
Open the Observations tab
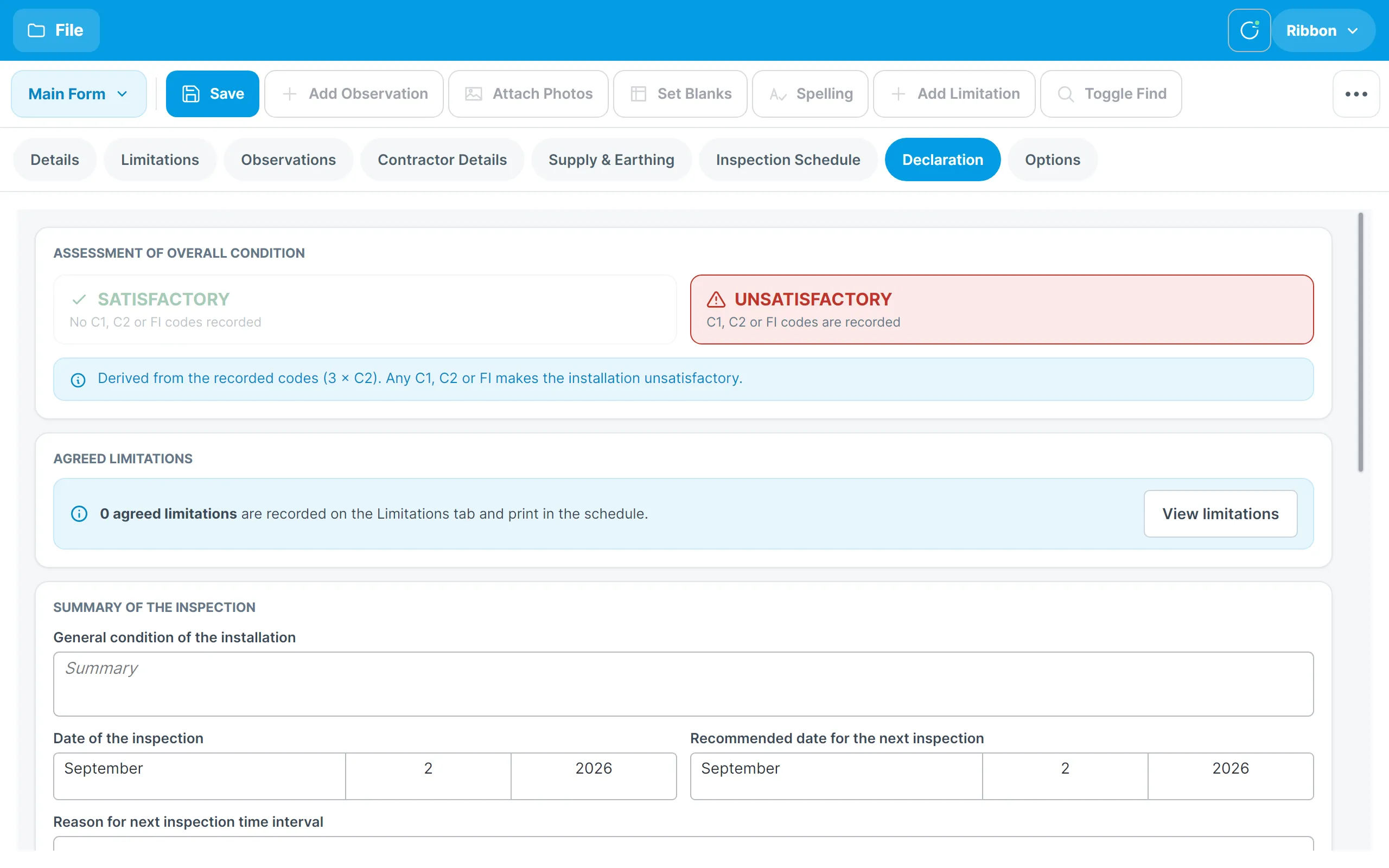[x=288, y=159]
